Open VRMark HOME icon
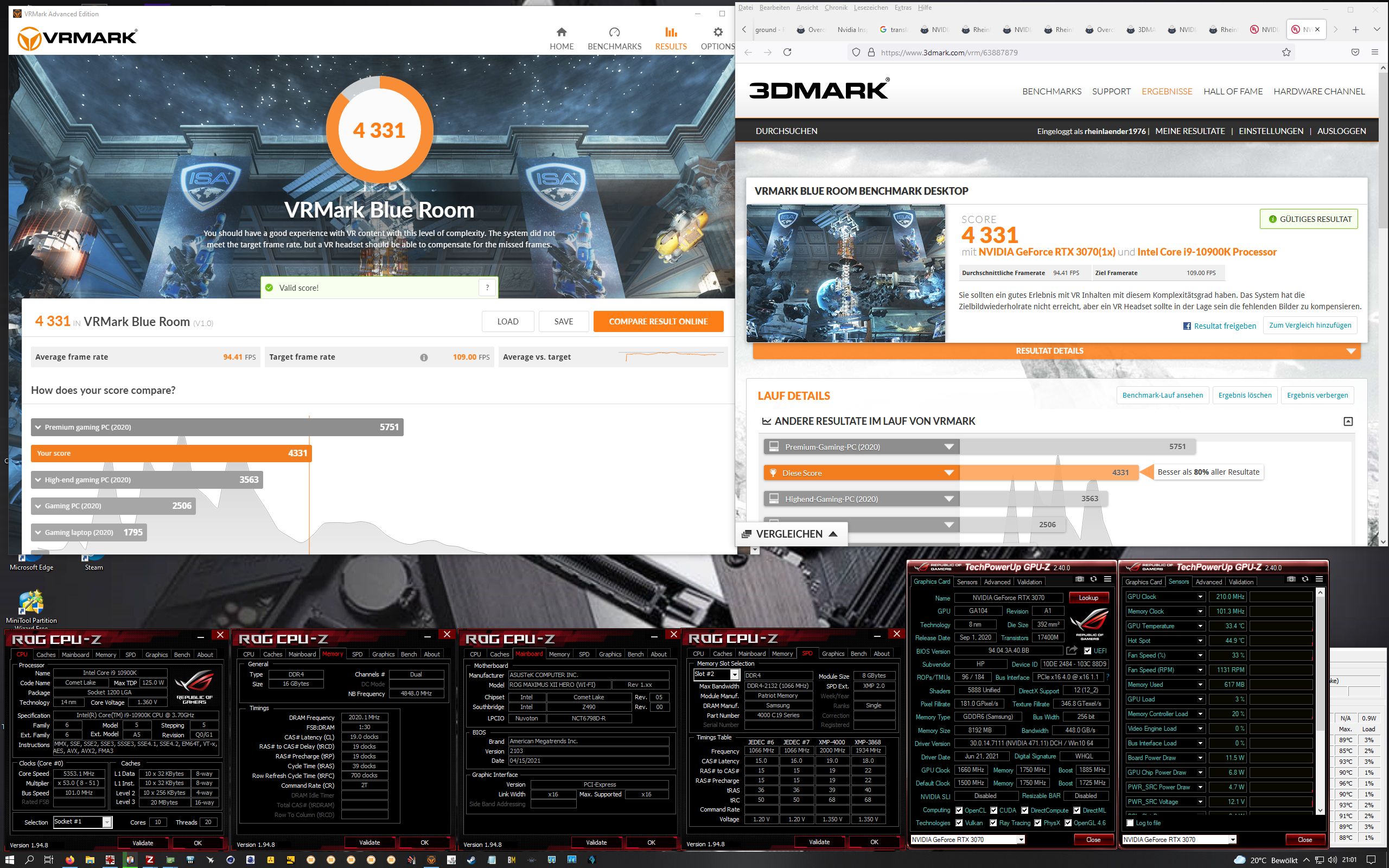Screen dimensions: 1389x868 (562, 32)
